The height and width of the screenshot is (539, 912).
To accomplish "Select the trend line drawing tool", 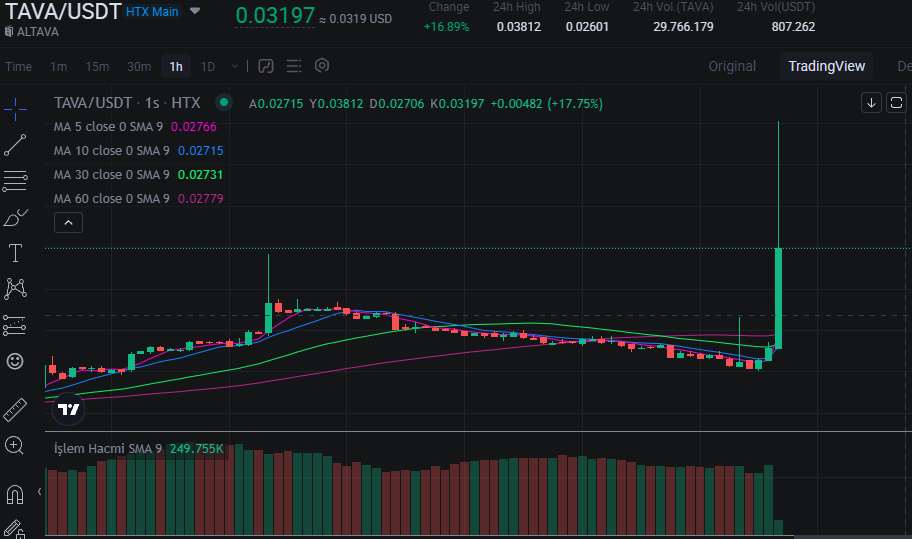I will tap(15, 145).
